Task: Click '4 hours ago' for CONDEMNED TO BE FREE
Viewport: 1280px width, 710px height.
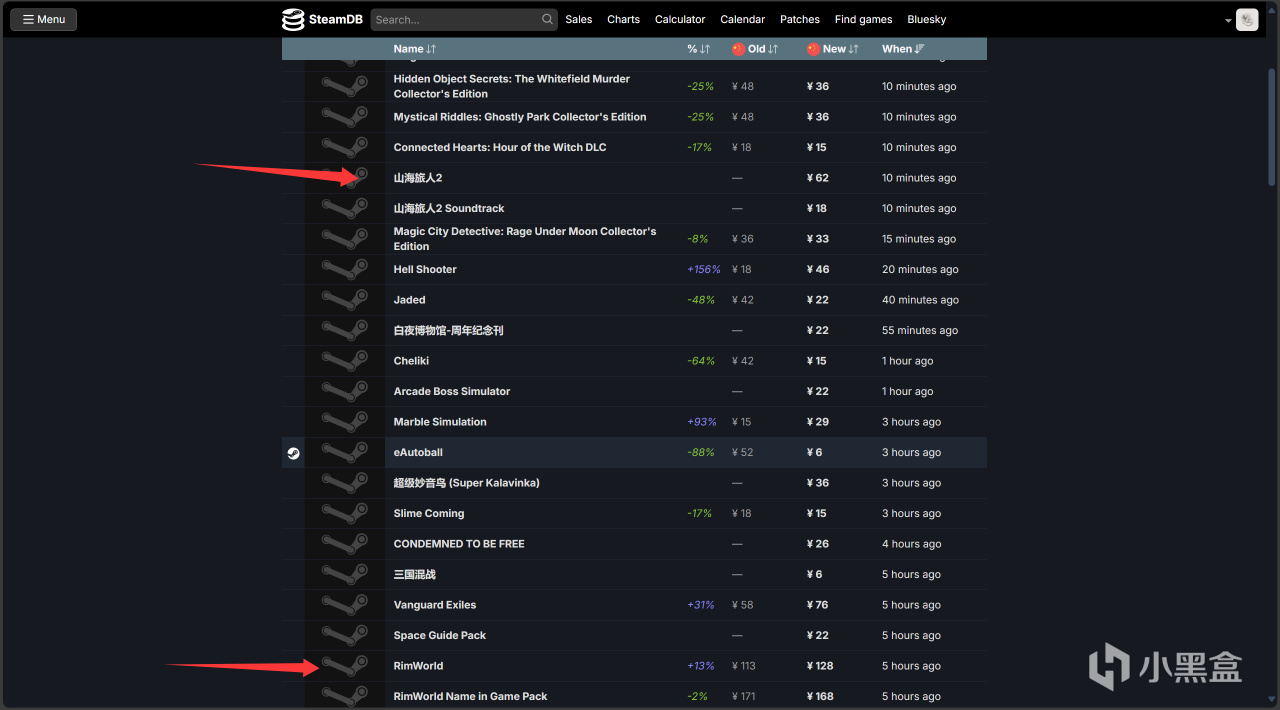Action: (x=911, y=544)
